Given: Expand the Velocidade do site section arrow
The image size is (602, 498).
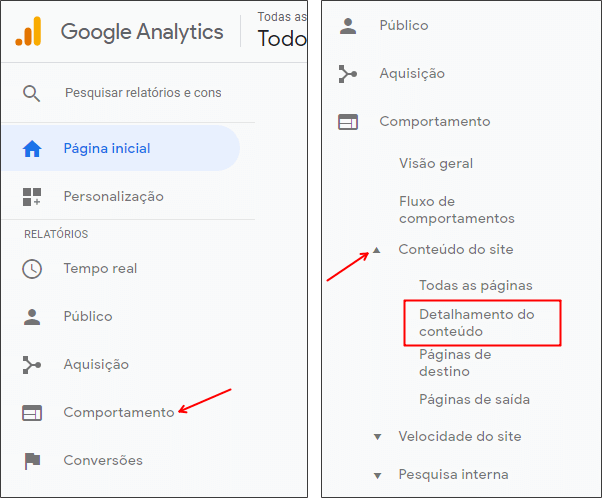Looking at the screenshot, I should click(x=377, y=437).
